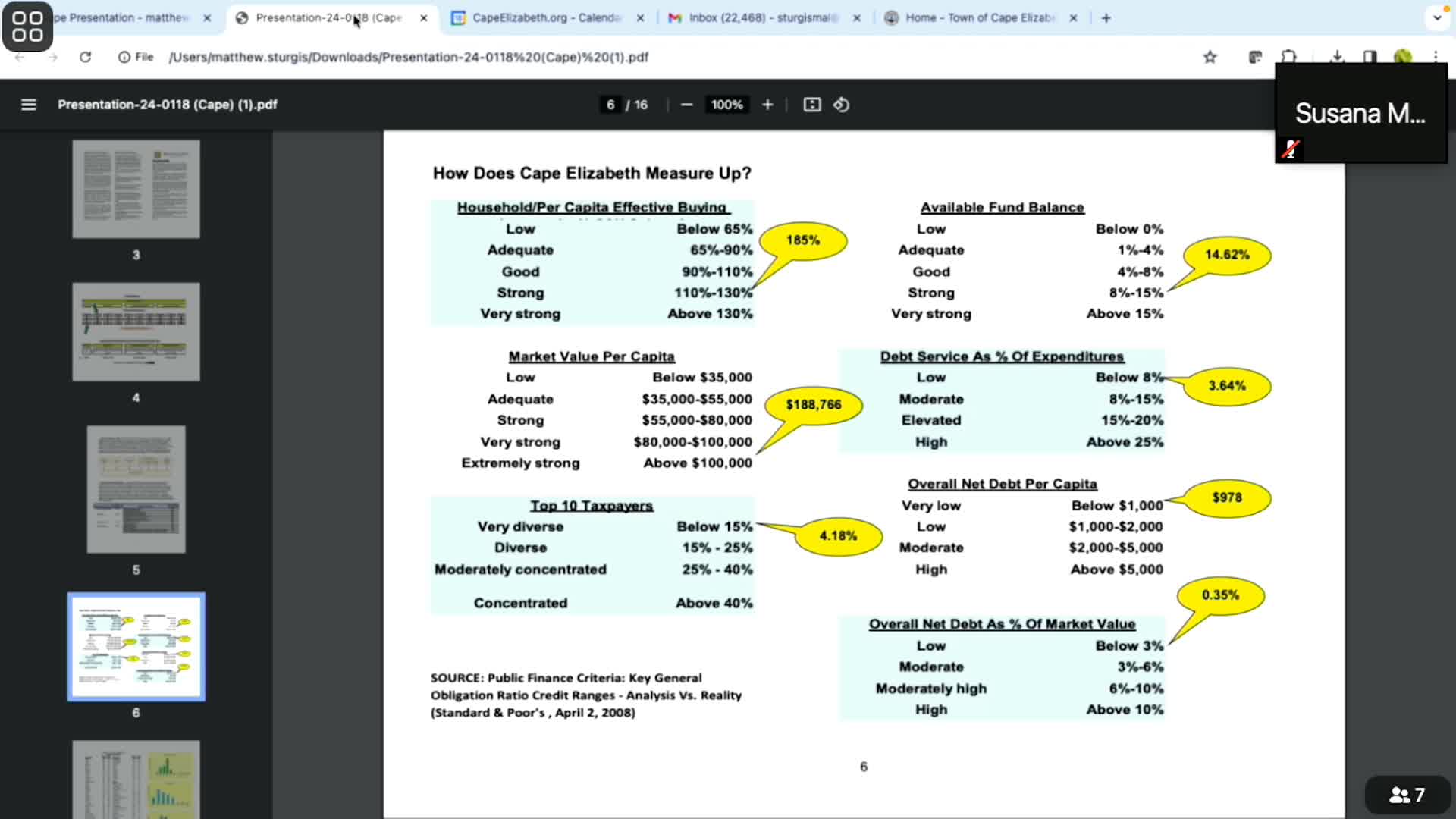This screenshot has width=1456, height=819.
Task: Open page 3 thumbnail
Action: [136, 189]
